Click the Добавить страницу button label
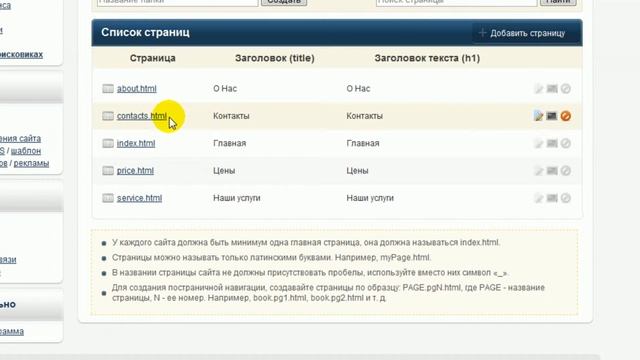Screen dimensions: 640x360 (527, 33)
